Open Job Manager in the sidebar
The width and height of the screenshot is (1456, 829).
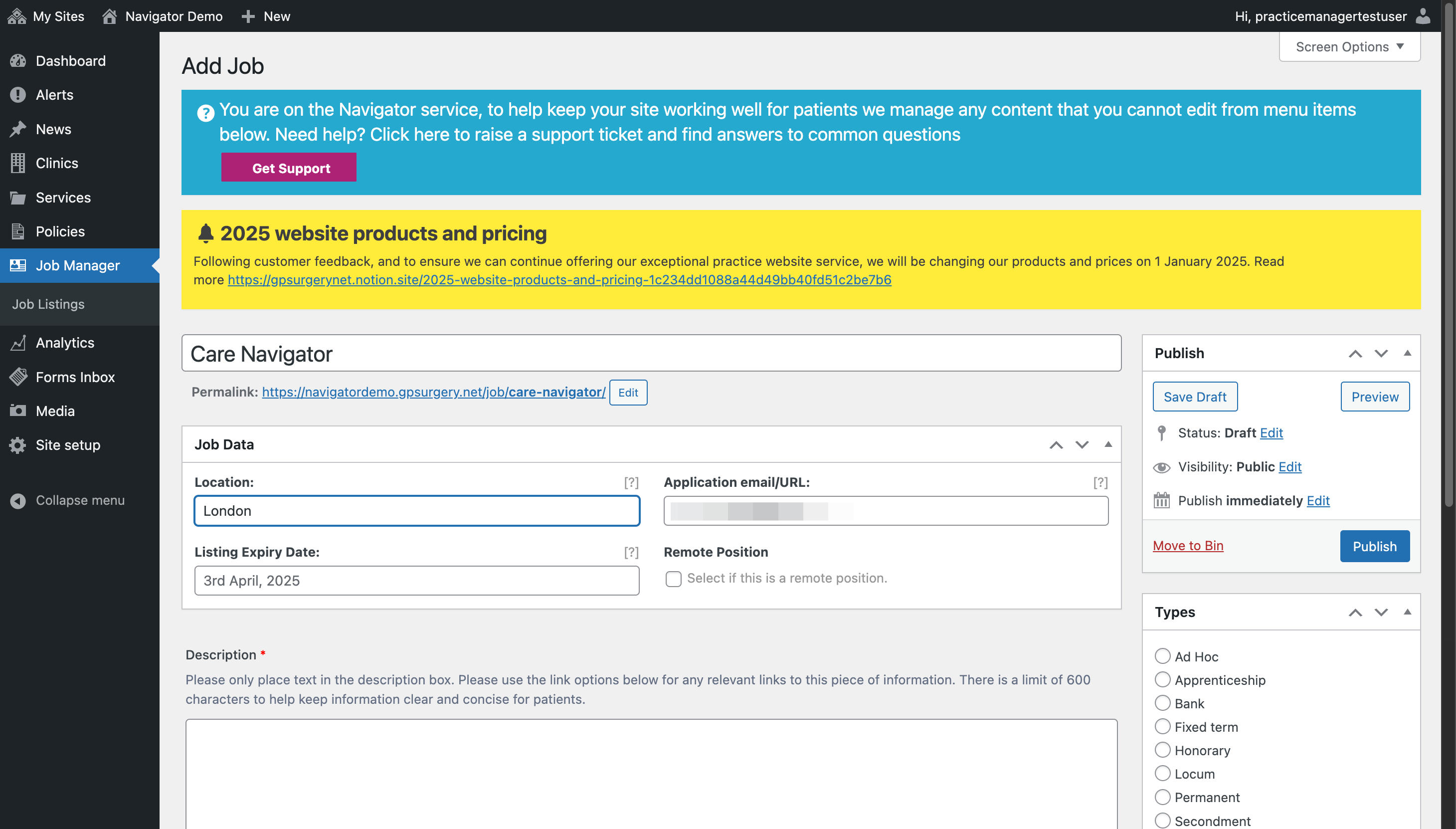80,265
